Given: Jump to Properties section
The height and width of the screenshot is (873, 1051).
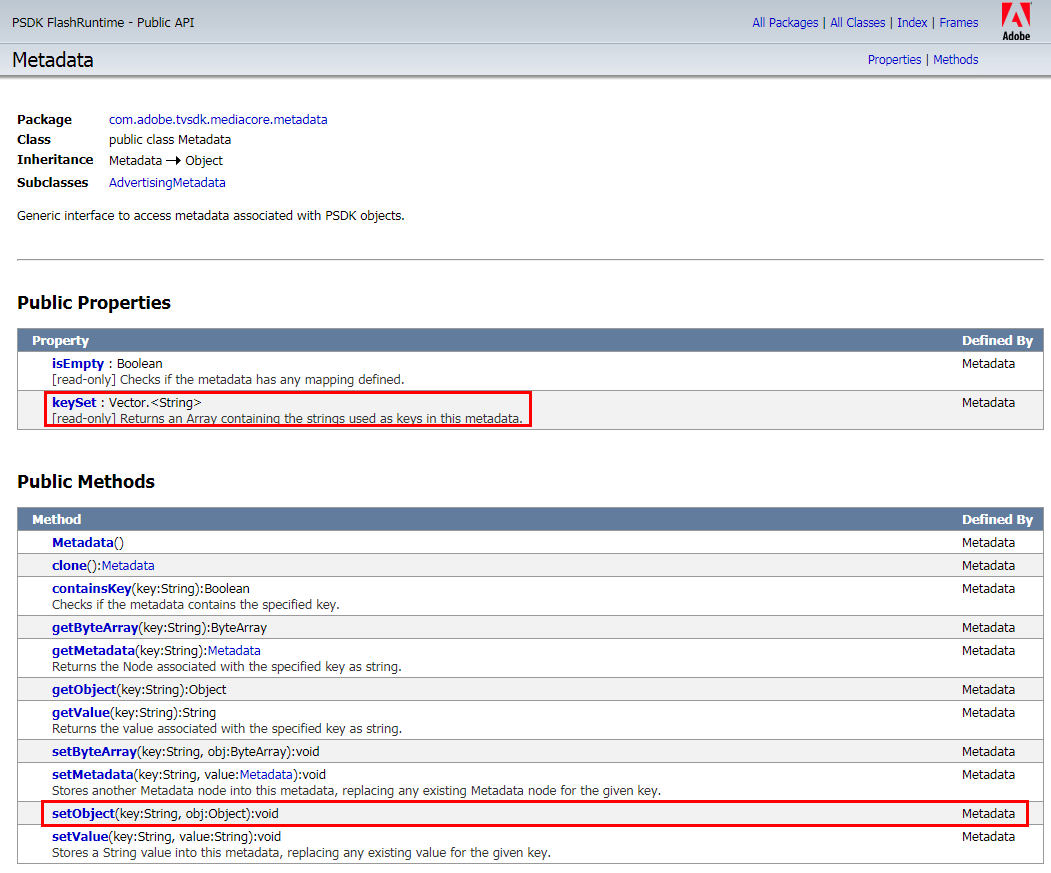Looking at the screenshot, I should [894, 60].
